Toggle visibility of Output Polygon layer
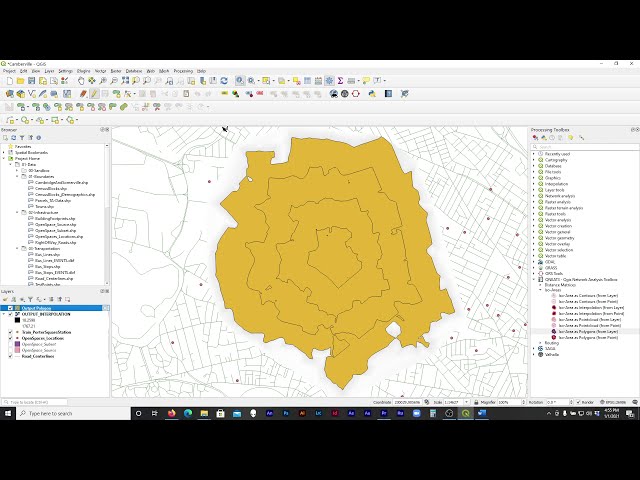Screen dimensions: 640x480 coord(10,308)
